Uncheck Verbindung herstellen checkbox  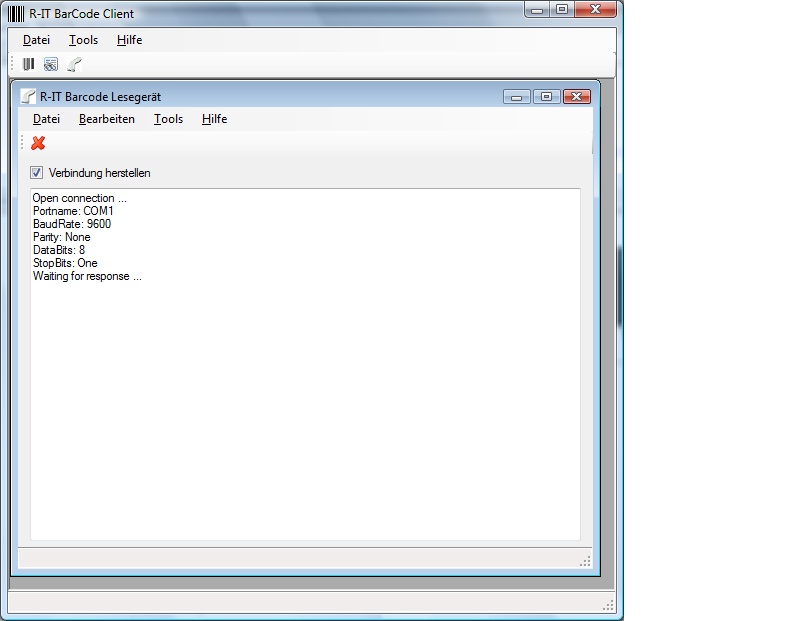pyautogui.click(x=36, y=172)
